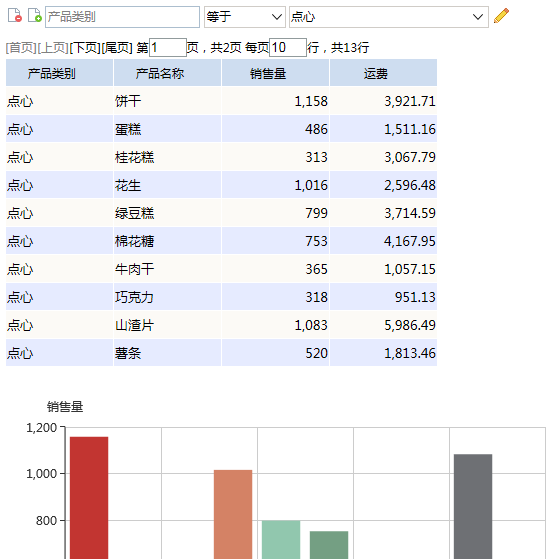
Task: Jump to last page via 尾页
Action: tap(117, 47)
